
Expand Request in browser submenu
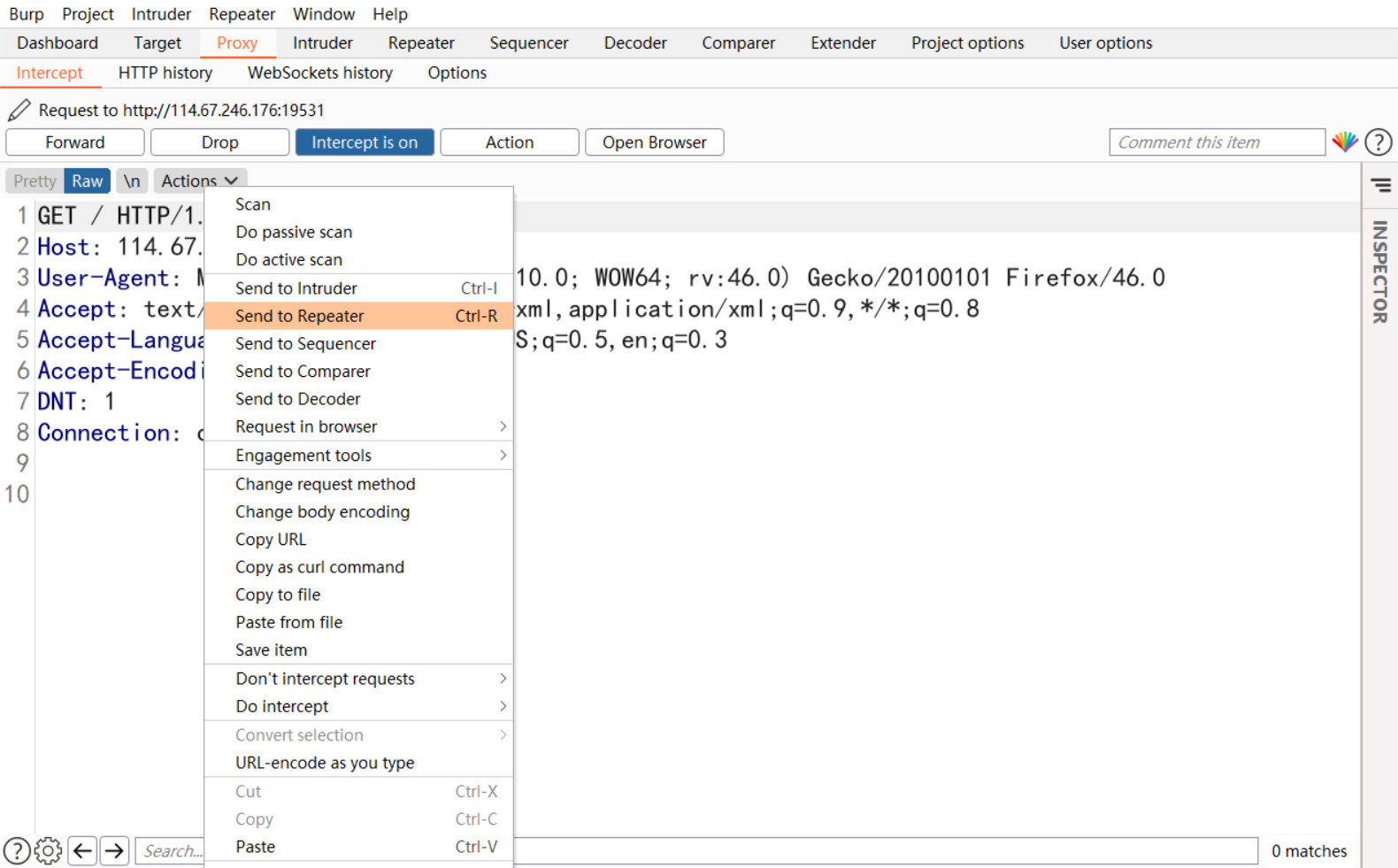click(x=358, y=426)
